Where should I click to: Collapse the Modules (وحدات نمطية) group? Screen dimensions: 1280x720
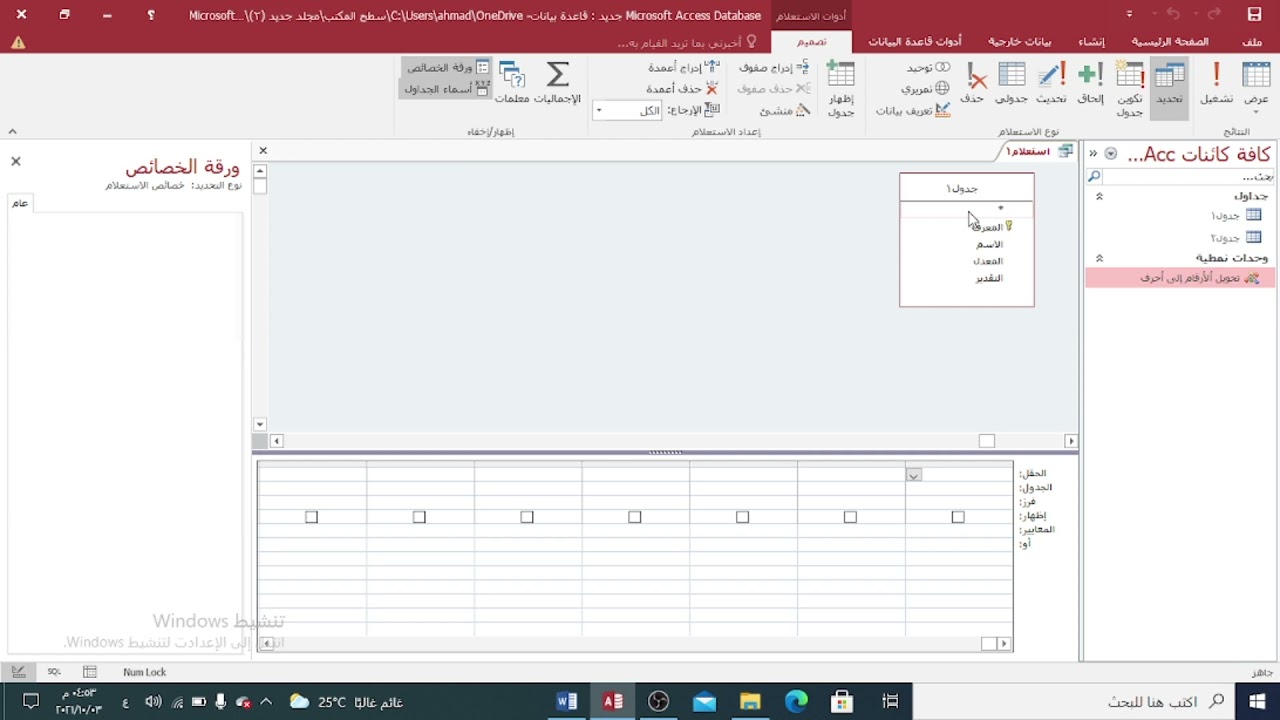(x=1099, y=258)
